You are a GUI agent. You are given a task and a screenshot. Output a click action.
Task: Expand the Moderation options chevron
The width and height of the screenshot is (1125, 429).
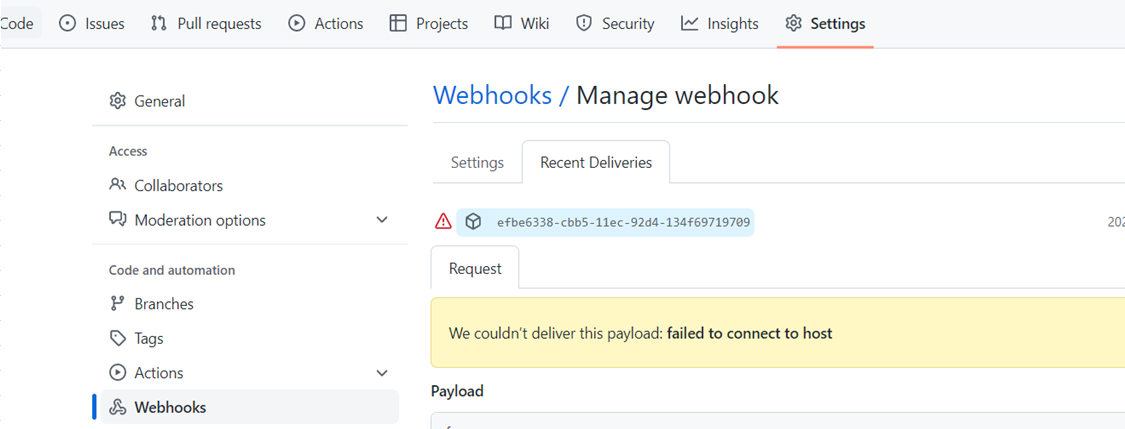point(382,220)
